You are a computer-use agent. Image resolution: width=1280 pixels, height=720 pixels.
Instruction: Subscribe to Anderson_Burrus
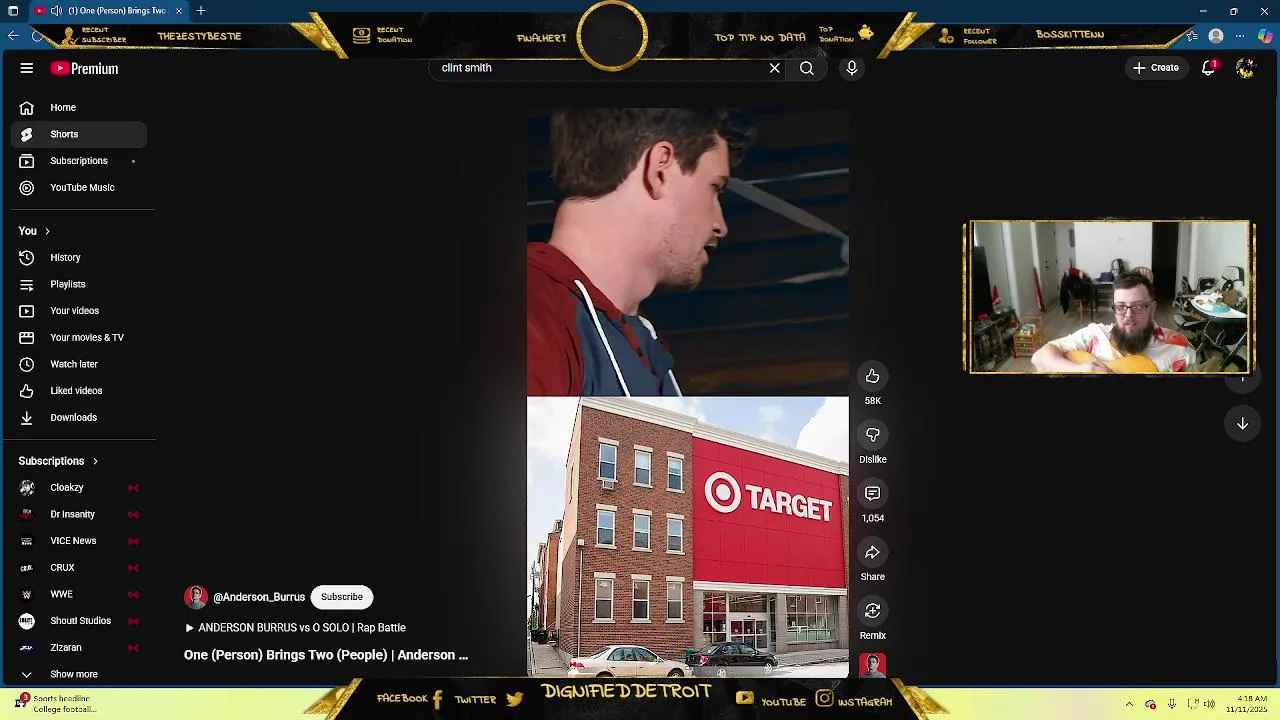point(342,597)
